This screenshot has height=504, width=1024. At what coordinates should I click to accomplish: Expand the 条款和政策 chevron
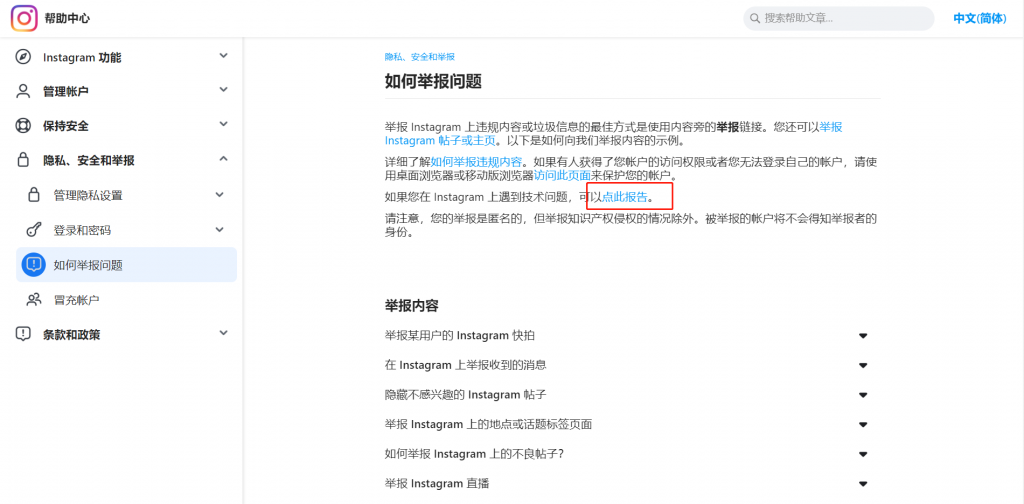223,333
